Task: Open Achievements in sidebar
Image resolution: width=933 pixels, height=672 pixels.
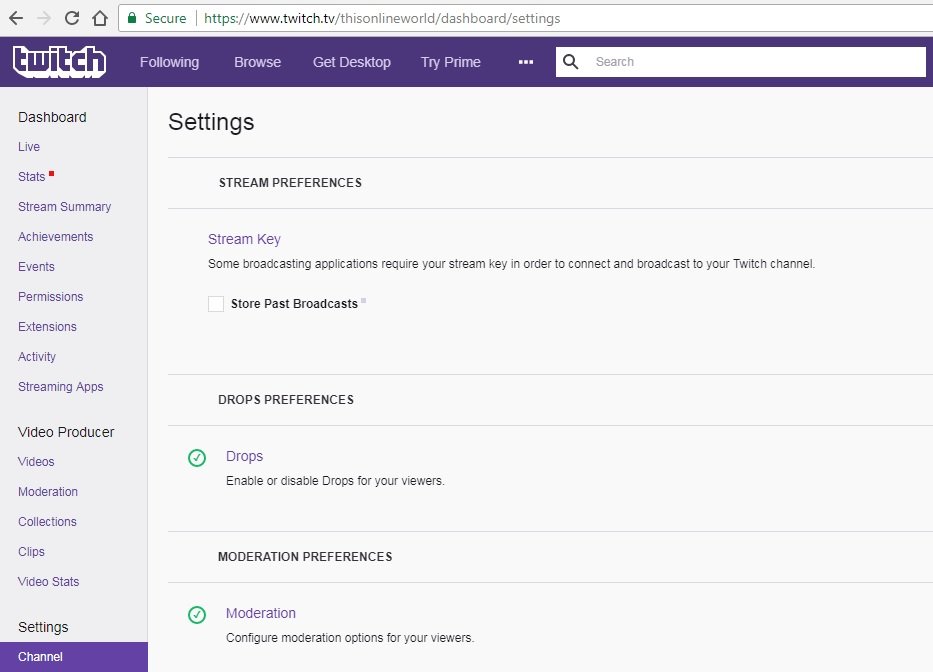Action: tap(55, 236)
